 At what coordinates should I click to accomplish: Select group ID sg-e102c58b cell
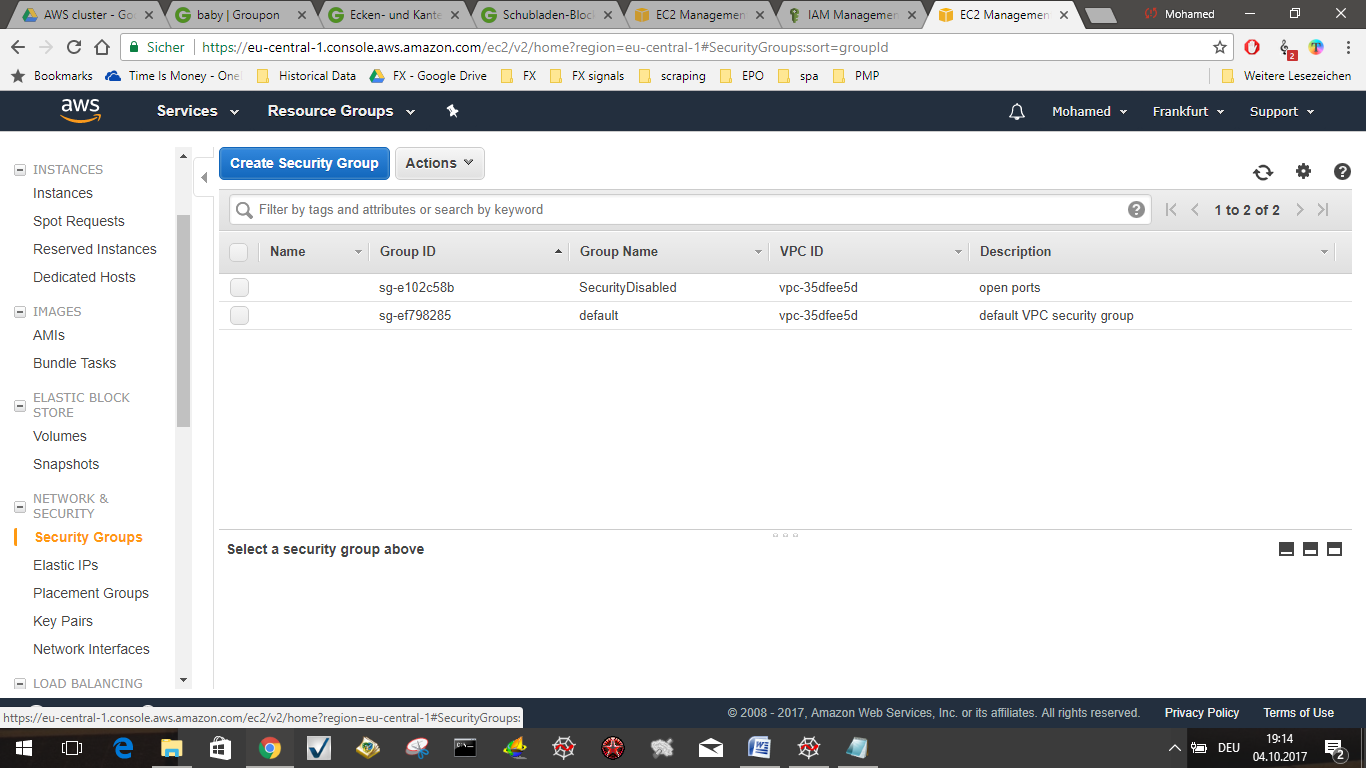click(x=417, y=288)
